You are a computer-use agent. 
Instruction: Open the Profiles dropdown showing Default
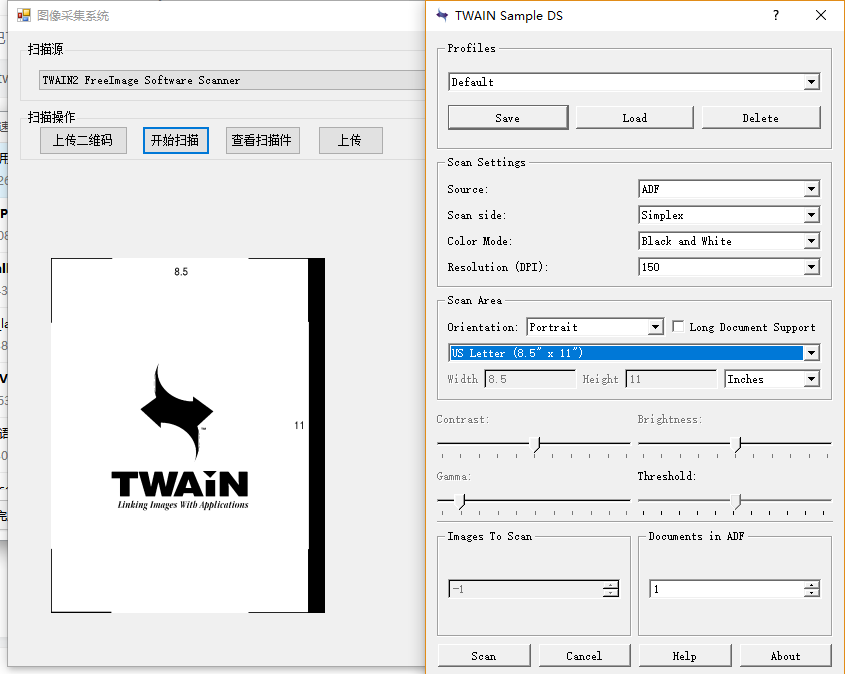(814, 82)
